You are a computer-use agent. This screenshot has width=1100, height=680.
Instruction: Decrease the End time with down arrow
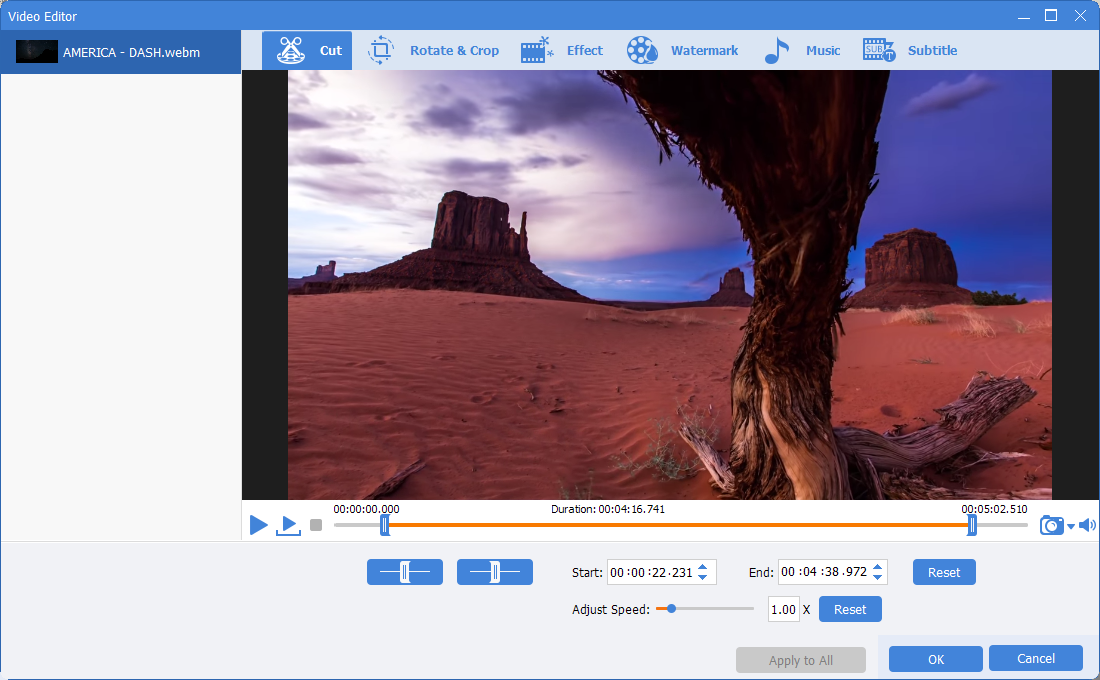pos(878,578)
